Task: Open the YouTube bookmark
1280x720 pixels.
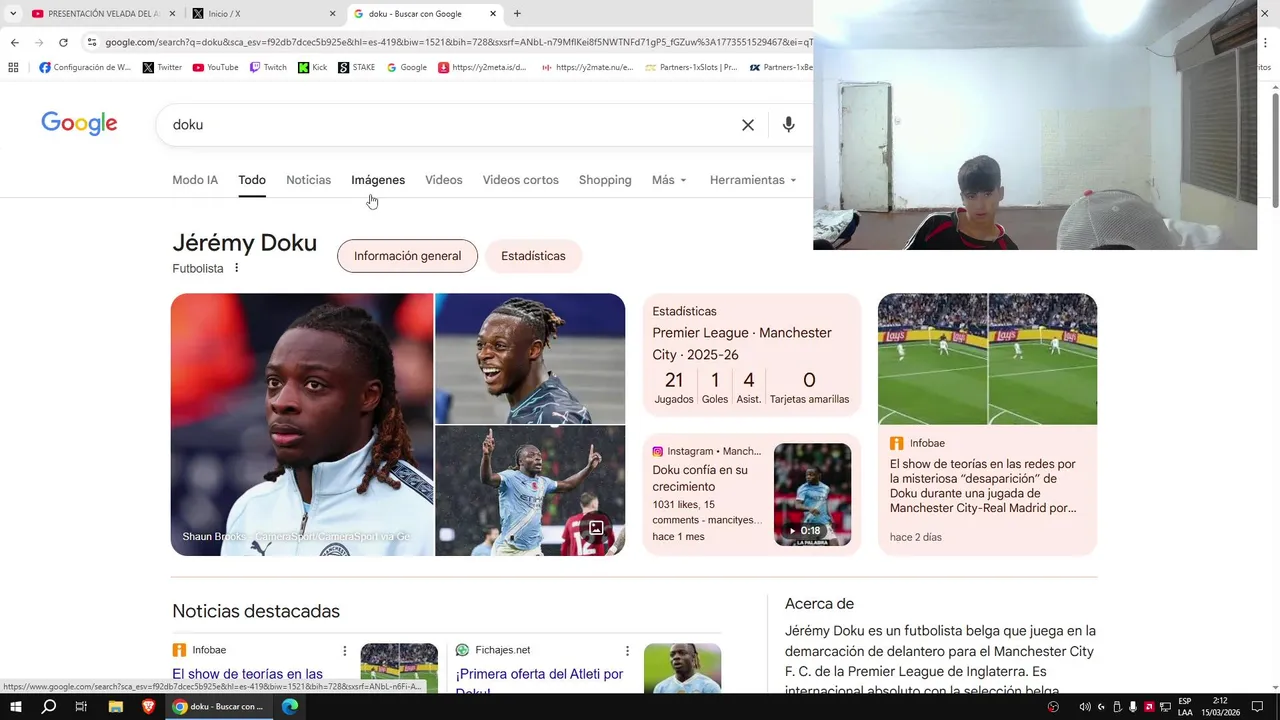Action: [x=215, y=67]
